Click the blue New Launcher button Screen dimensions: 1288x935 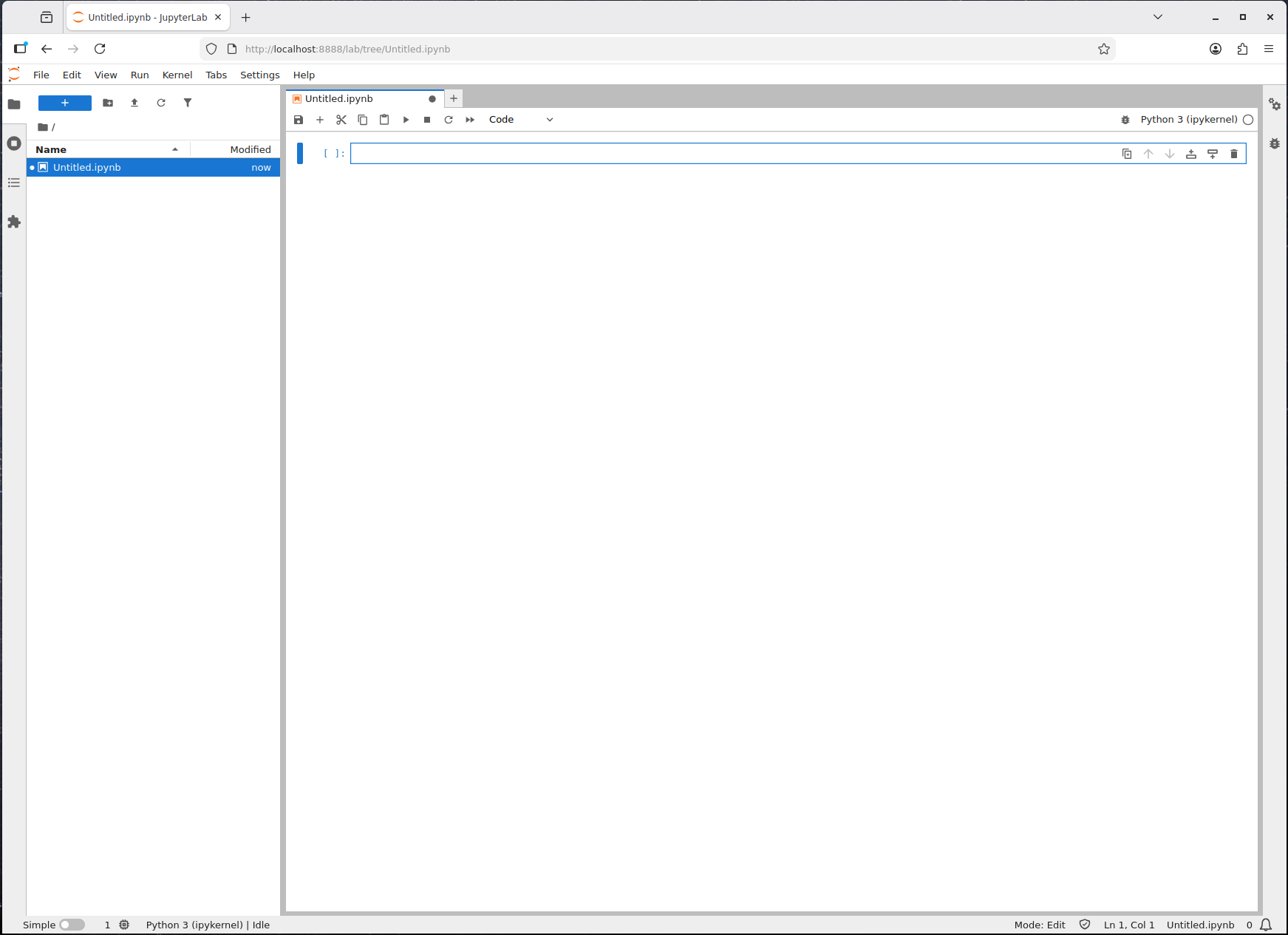coord(65,103)
